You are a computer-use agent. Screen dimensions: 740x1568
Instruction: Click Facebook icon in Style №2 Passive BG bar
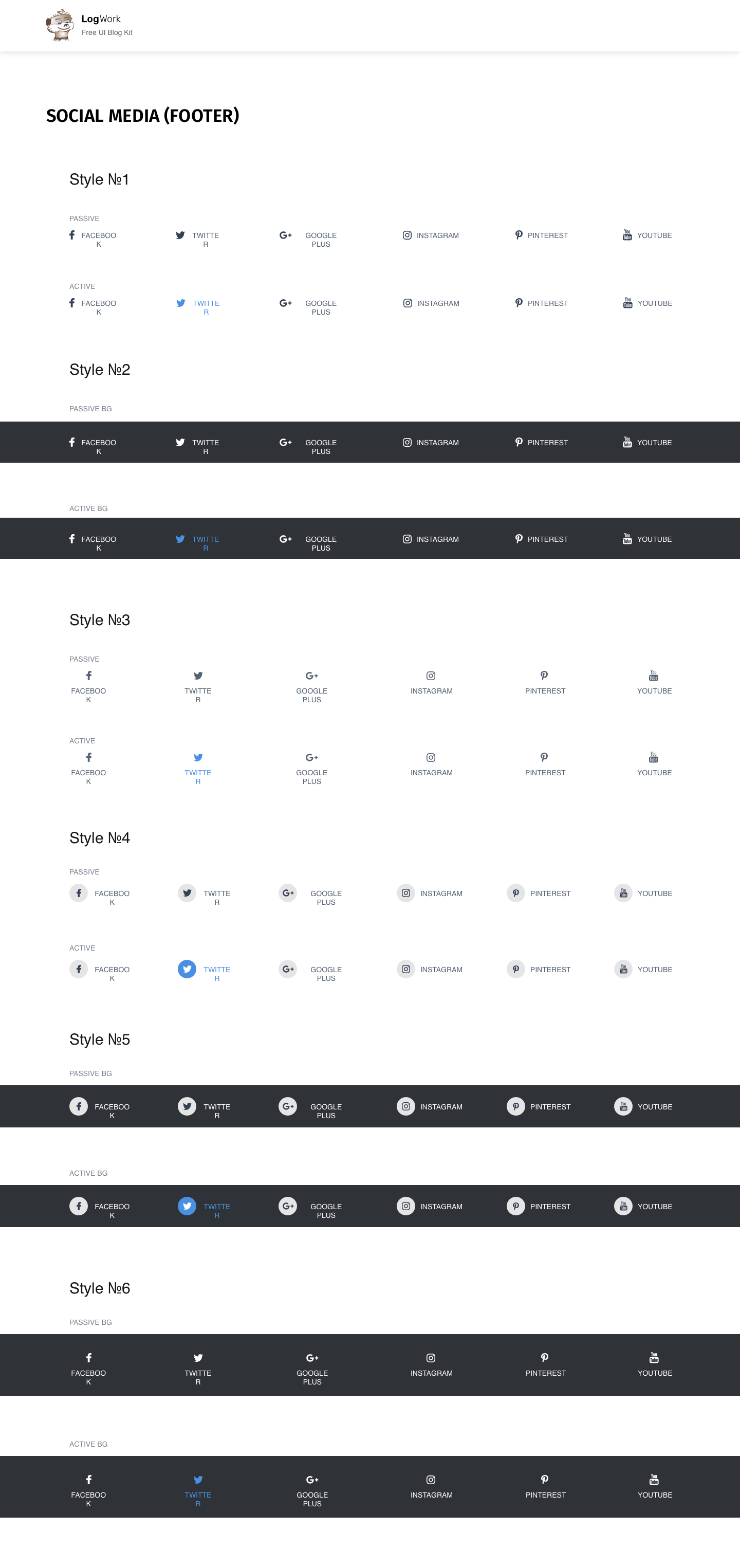72,443
